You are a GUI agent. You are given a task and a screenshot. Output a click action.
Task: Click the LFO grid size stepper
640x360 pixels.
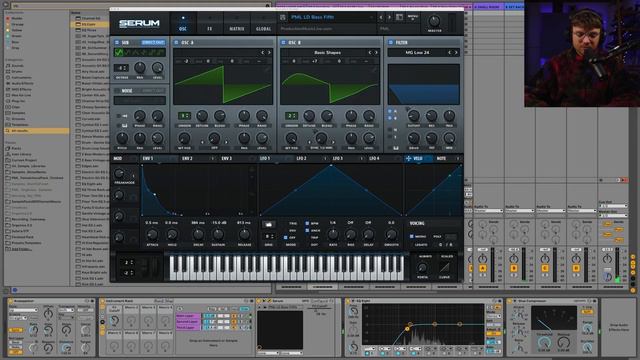tap(269, 236)
